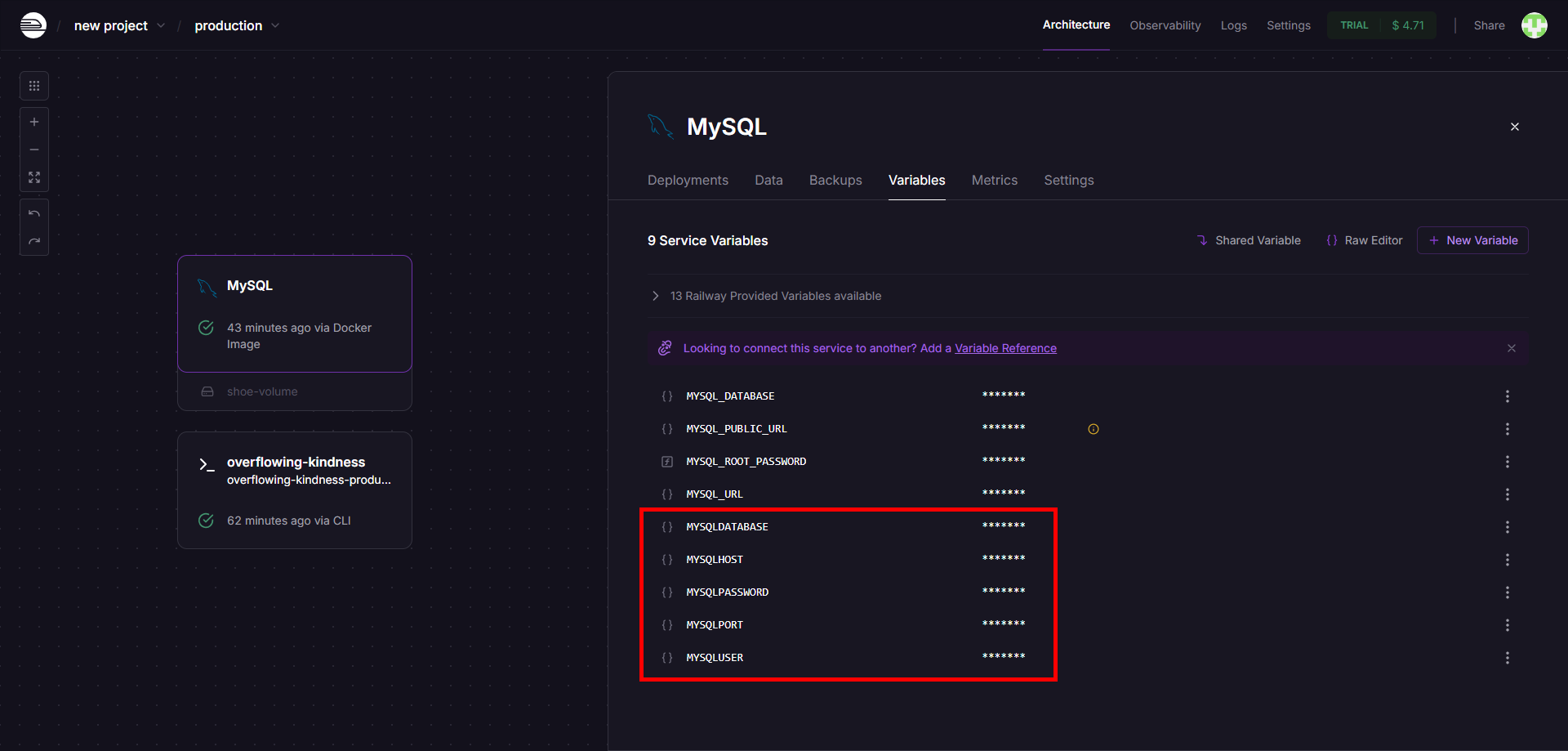1568x751 pixels.
Task: Open the user avatar menu
Action: pos(1534,25)
